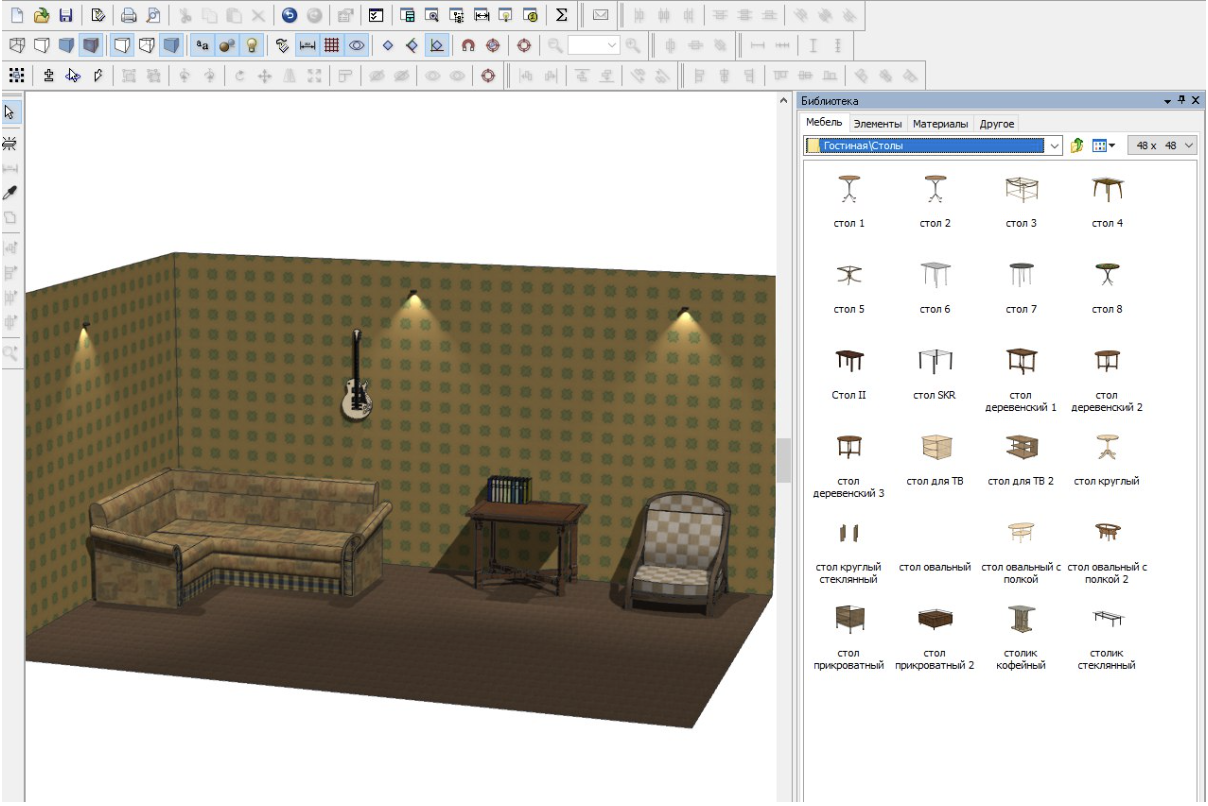Switch to the Элементы tab
Viewport: 1208px width, 806px height.
click(x=877, y=124)
